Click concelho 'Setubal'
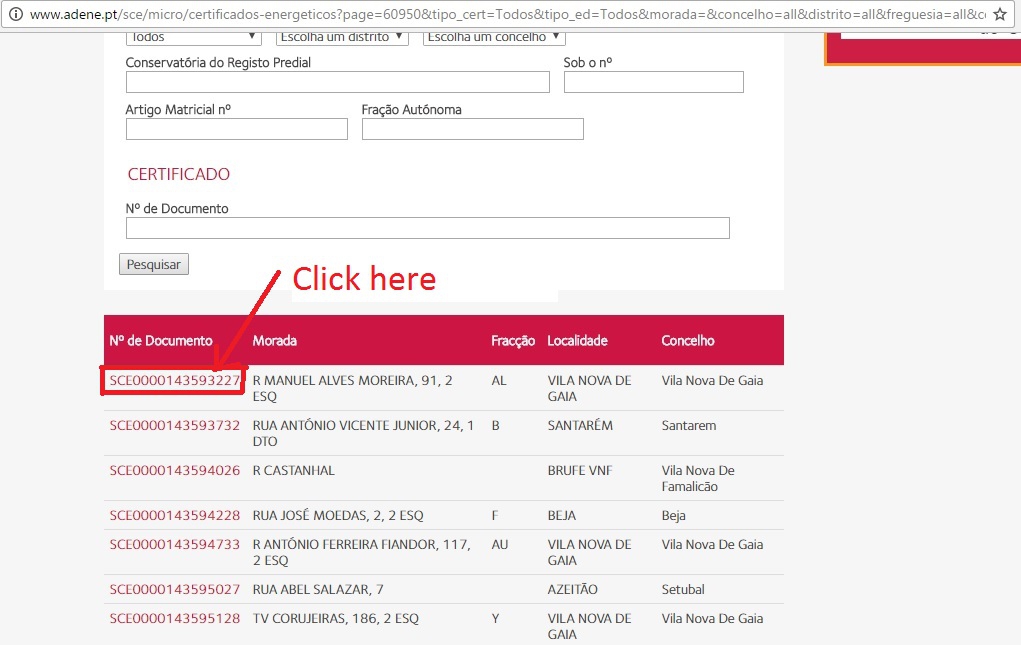The height and width of the screenshot is (645, 1021). 683,589
